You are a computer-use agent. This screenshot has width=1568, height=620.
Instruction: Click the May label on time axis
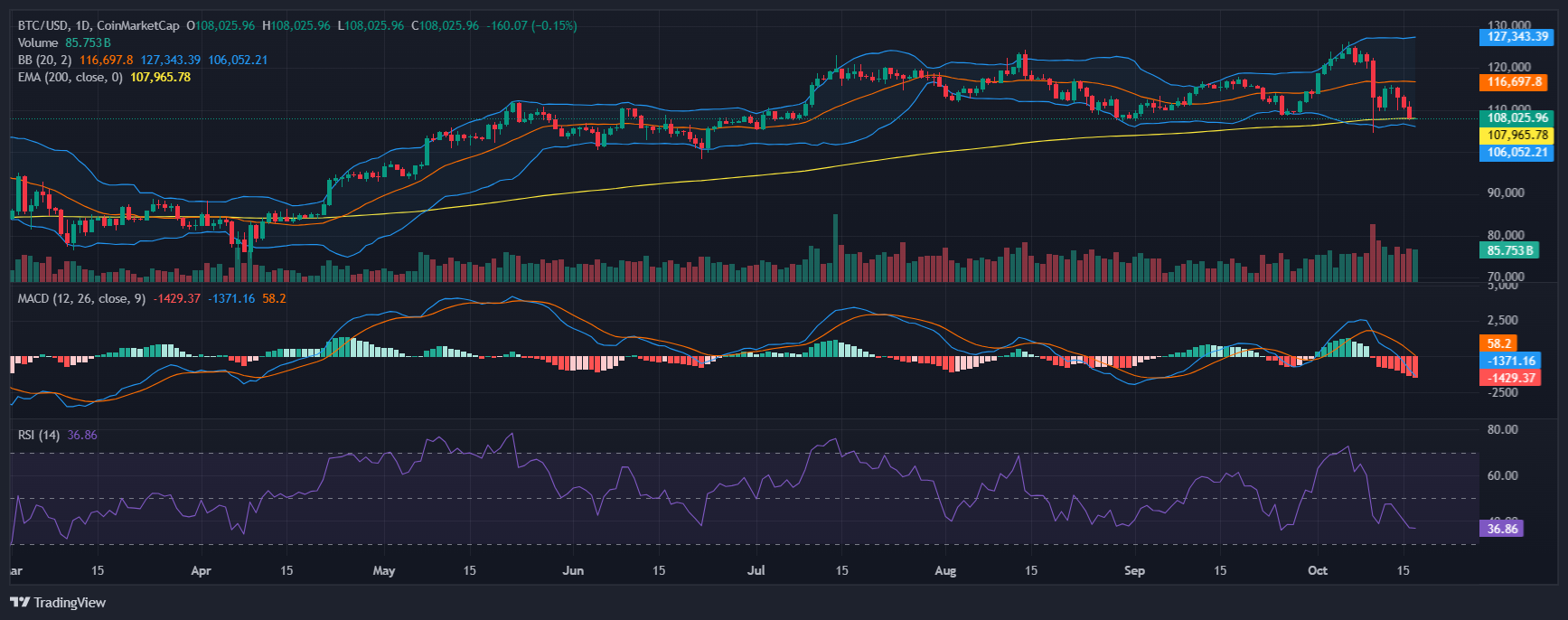[x=384, y=570]
